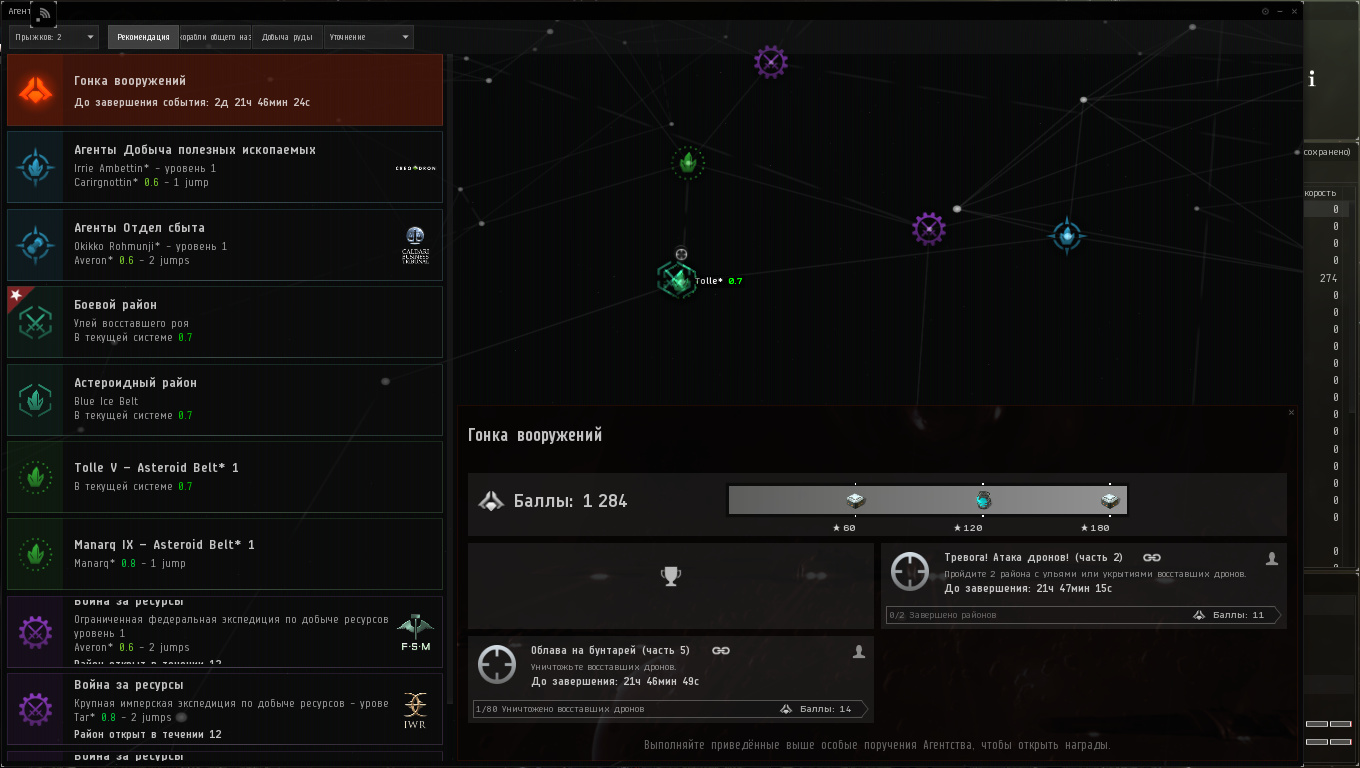Click the Caldari Business Tribunal corporation logo
Screen dimensions: 1360x768
pos(415,245)
